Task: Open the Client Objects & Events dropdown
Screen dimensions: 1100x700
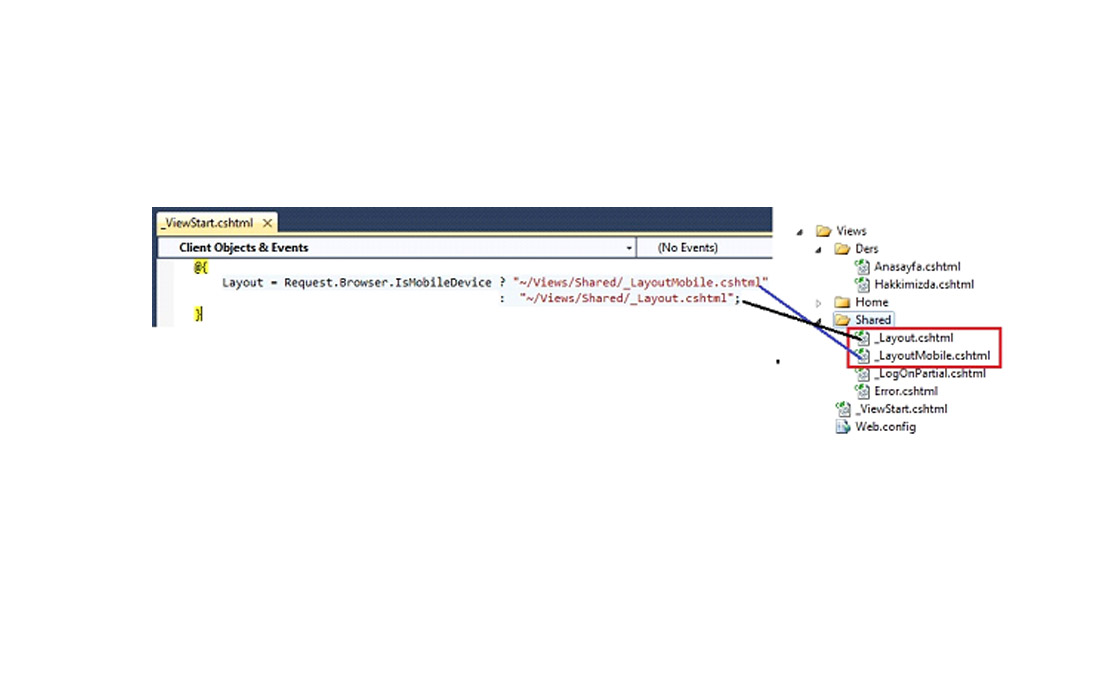Action: (629, 248)
